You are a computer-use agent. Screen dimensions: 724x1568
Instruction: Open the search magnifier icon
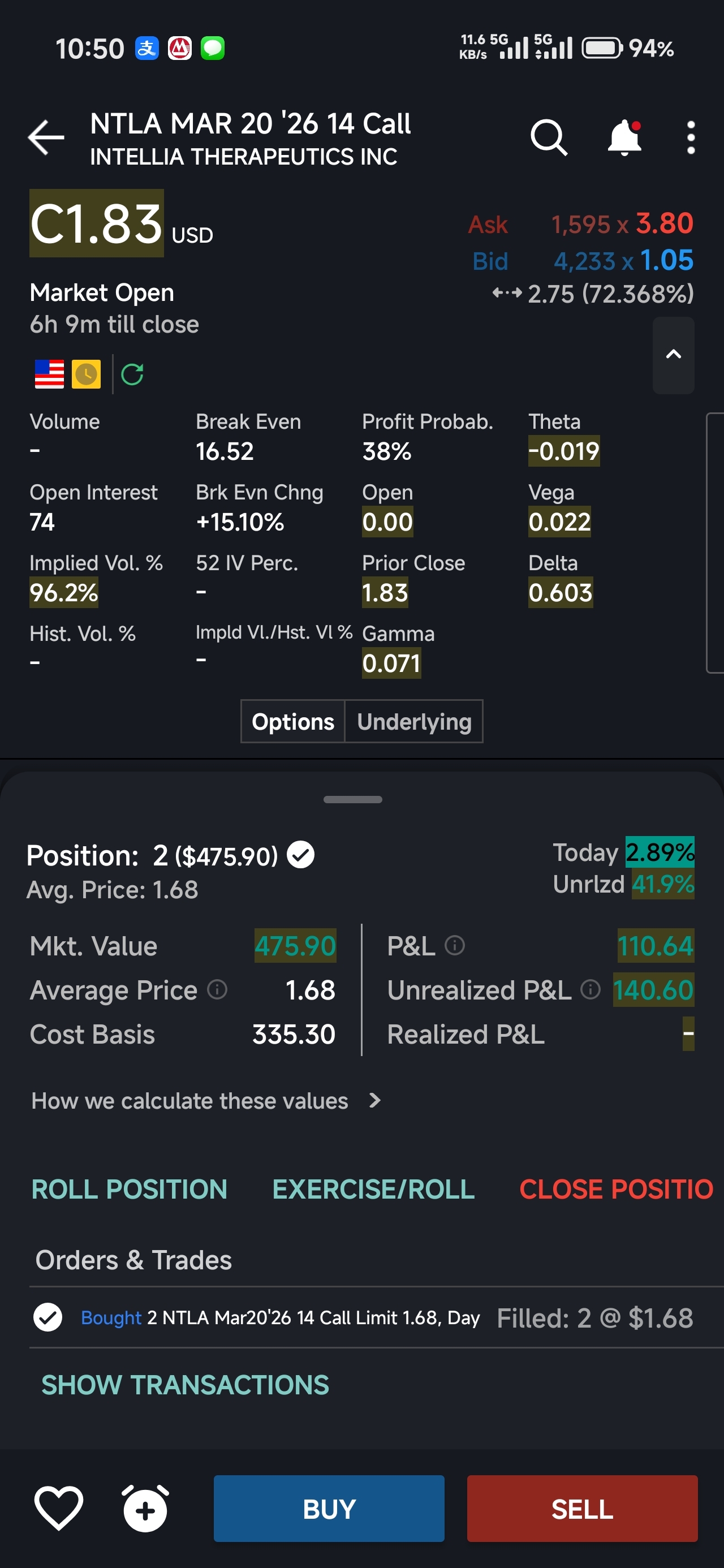coord(549,137)
